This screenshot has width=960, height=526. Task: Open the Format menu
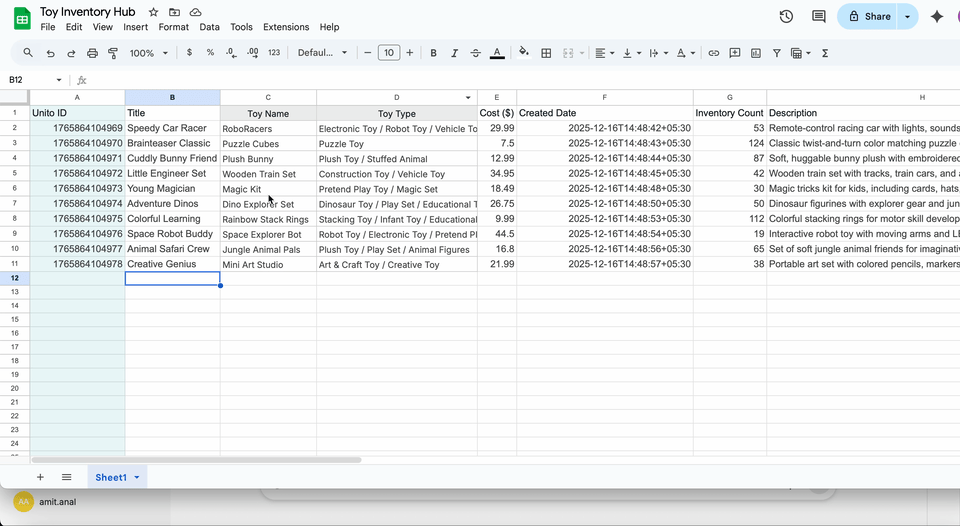(x=173, y=27)
